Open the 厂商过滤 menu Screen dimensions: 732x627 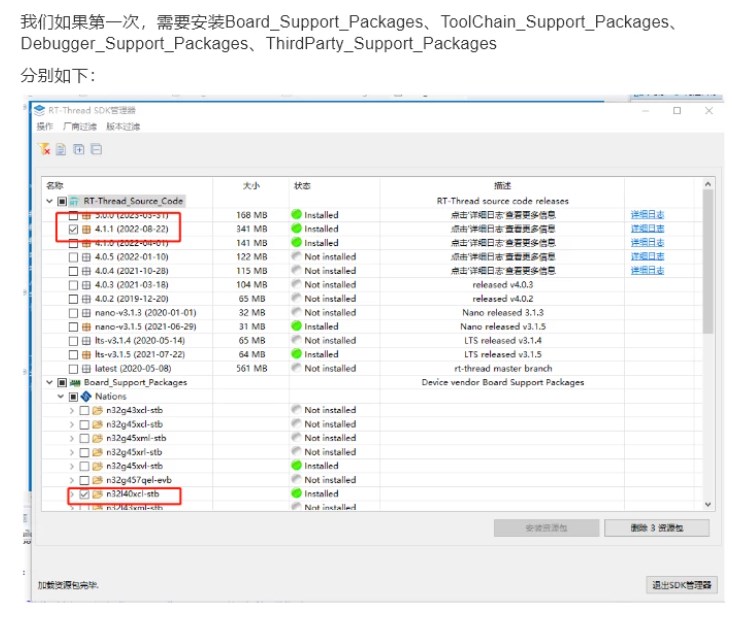click(x=80, y=127)
